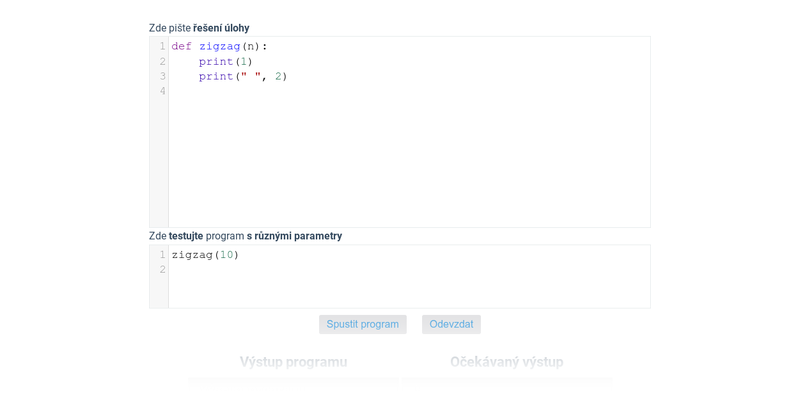Screen dimensions: 800x400
Task: Select line number 4 in solution editor gutter
Action: tap(162, 91)
